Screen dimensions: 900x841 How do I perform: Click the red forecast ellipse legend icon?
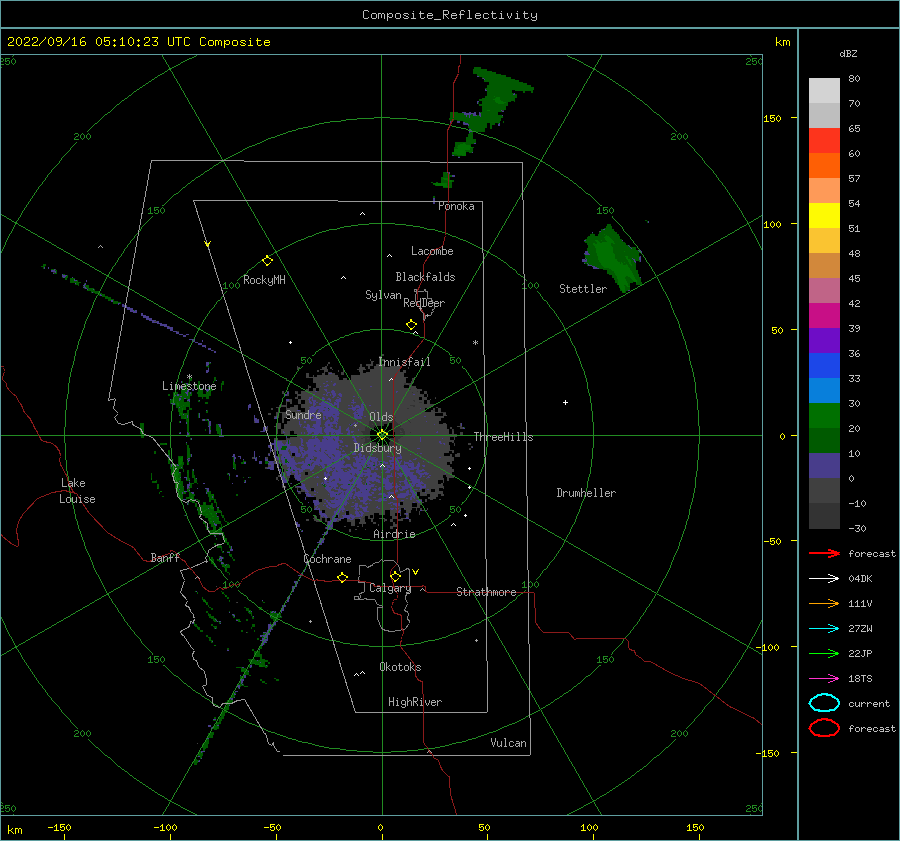coord(824,728)
